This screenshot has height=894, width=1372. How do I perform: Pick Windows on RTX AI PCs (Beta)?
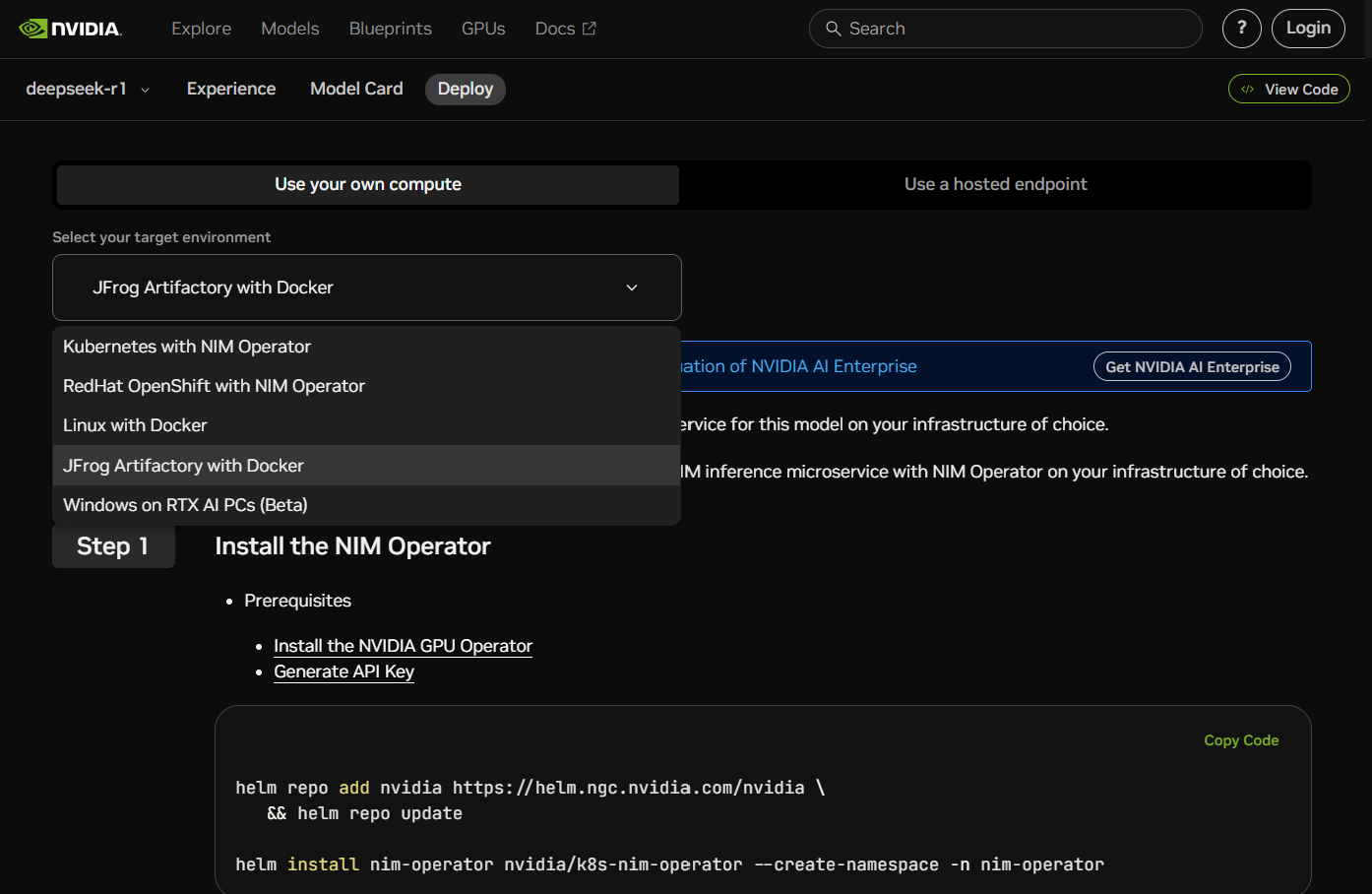pyautogui.click(x=185, y=505)
